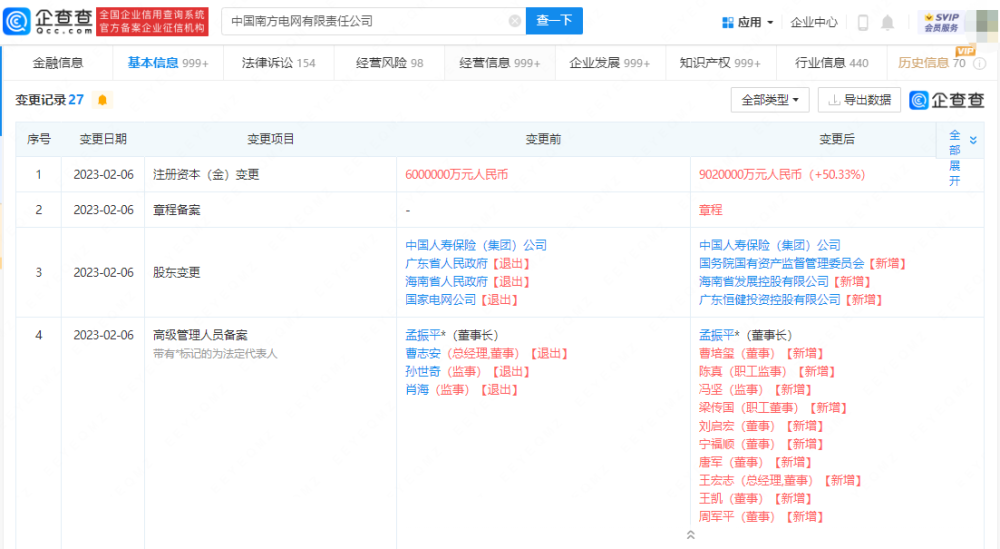
Task: Clear the search box text
Action: [x=515, y=21]
